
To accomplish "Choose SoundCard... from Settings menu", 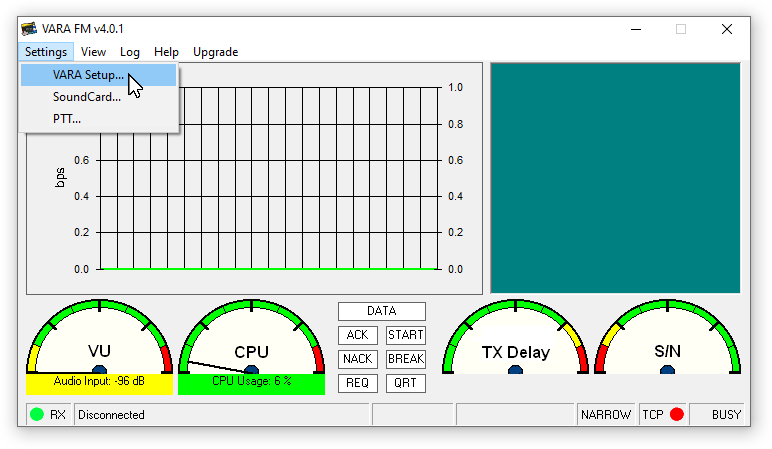I will [98, 97].
